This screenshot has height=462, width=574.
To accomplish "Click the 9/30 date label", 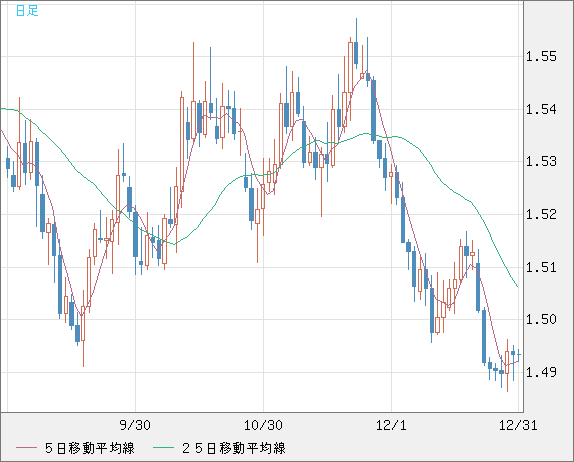I will pyautogui.click(x=135, y=425).
